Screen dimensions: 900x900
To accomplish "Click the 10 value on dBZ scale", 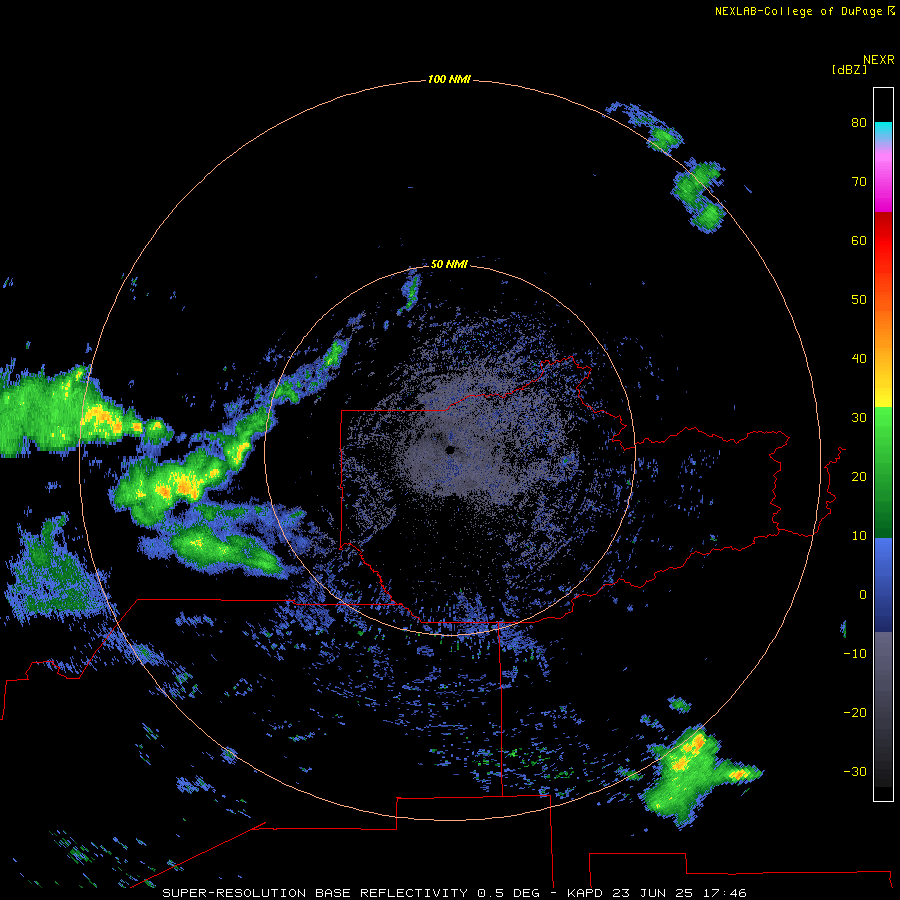I will (859, 536).
